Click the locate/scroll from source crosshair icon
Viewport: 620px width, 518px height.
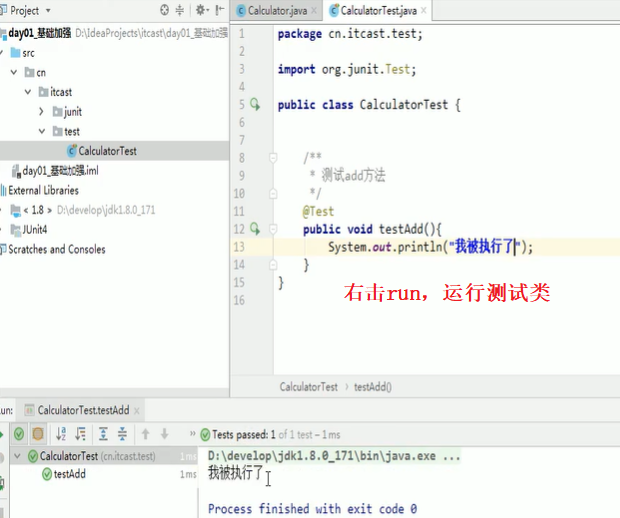(164, 10)
